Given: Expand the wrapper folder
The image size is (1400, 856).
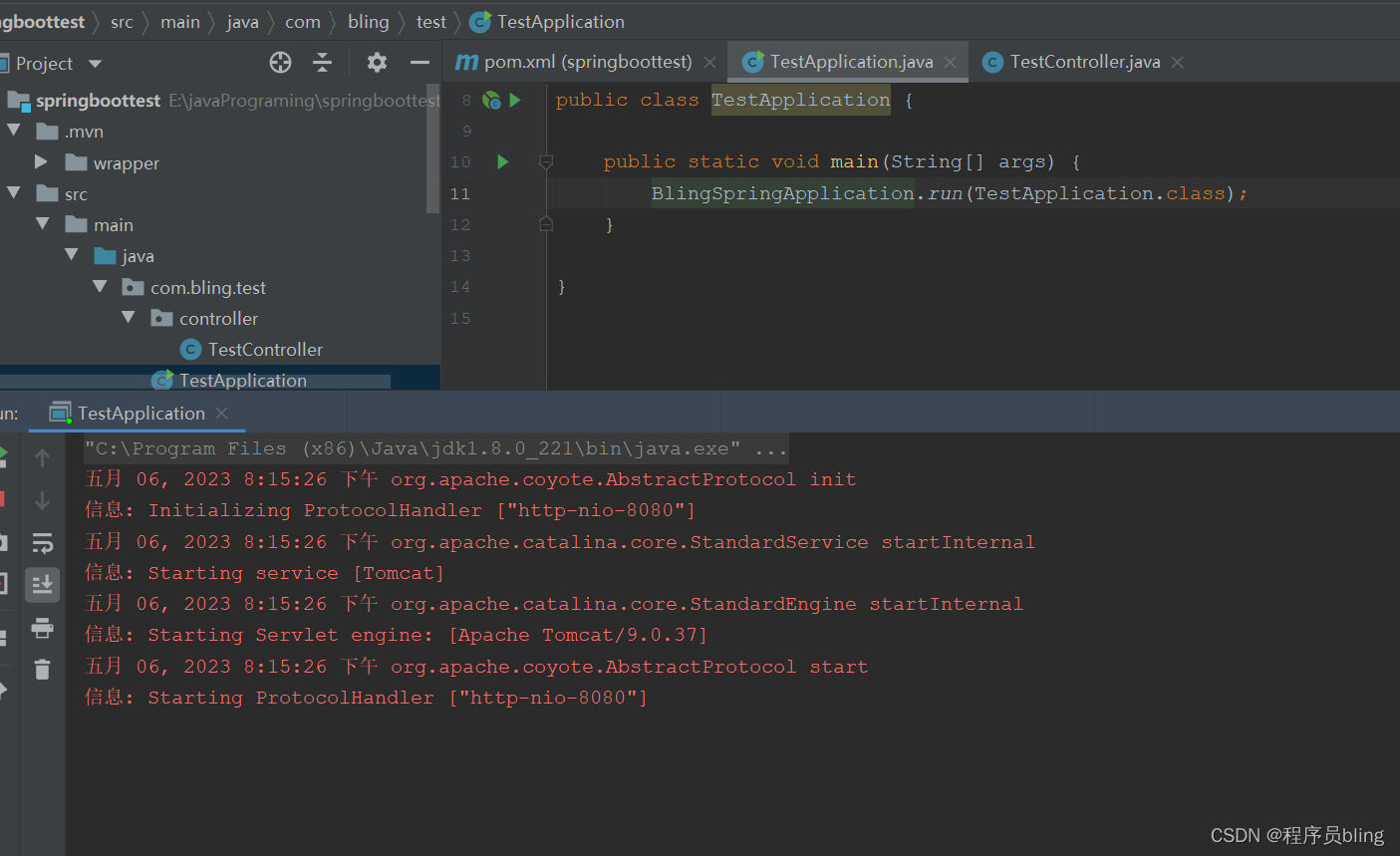Looking at the screenshot, I should click(41, 161).
